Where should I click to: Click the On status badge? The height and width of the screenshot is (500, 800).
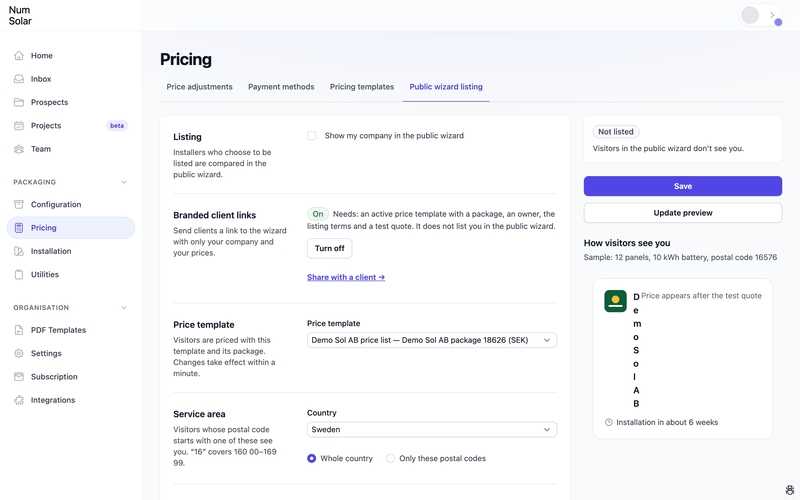(318, 214)
